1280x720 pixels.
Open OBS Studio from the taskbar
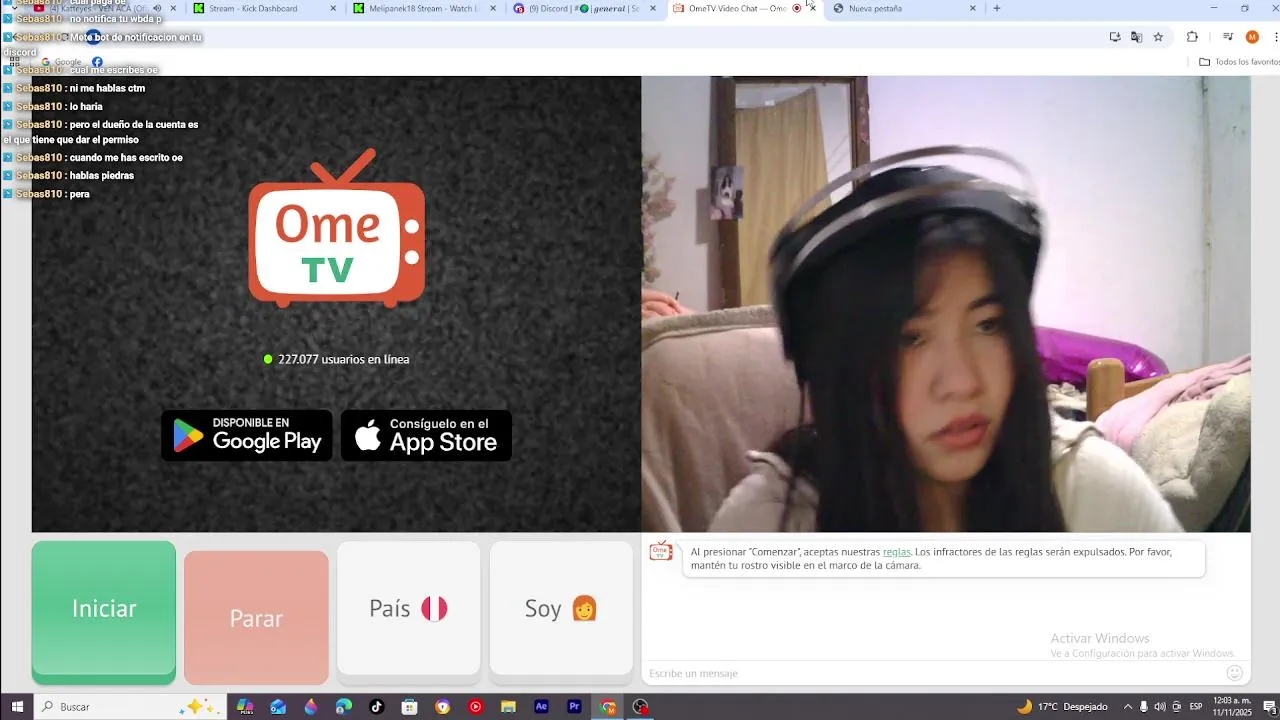tap(640, 707)
